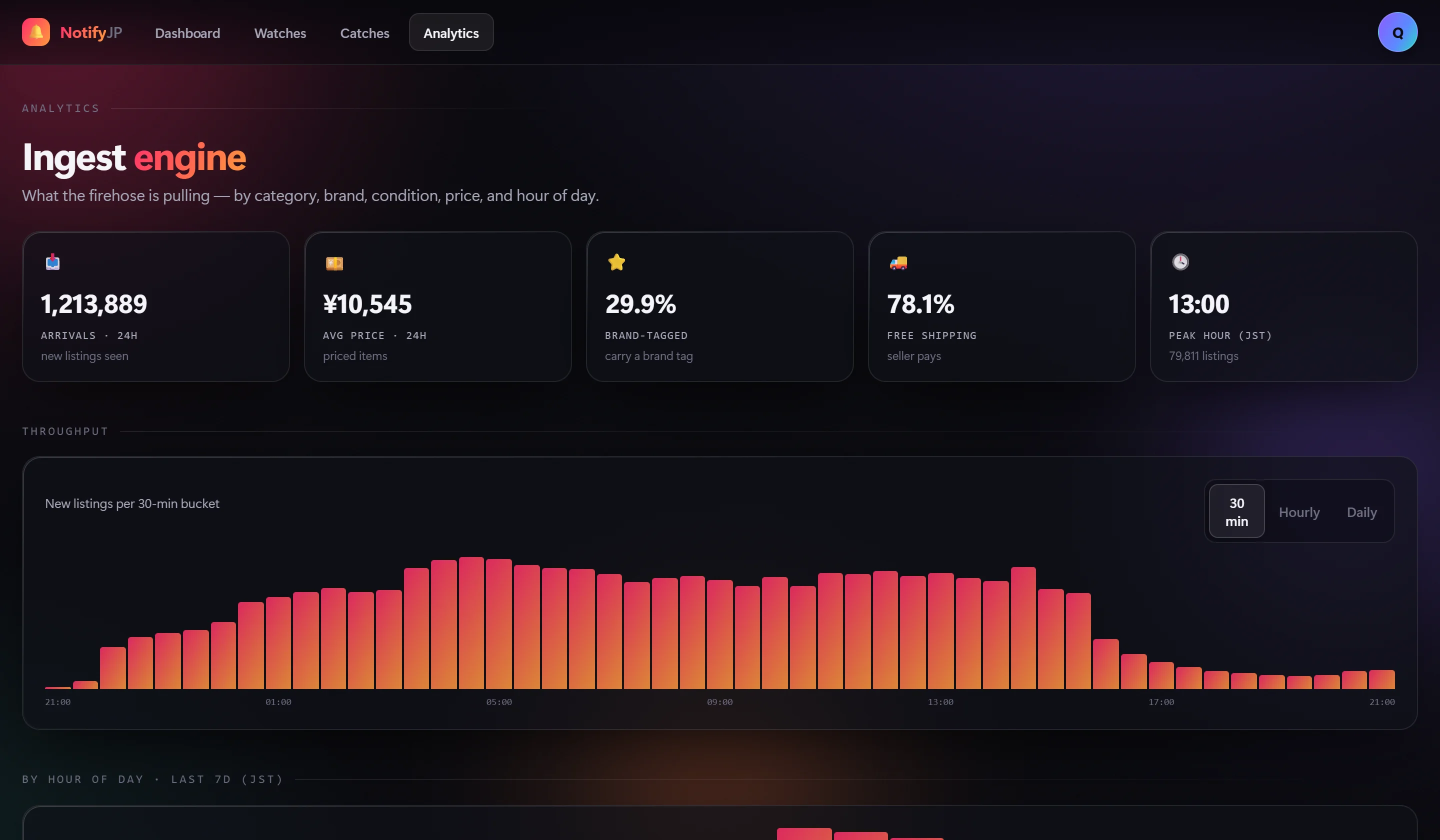Click the delivery truck icon on Free Shipping card
Screen dimensions: 1440x840
[898, 263]
